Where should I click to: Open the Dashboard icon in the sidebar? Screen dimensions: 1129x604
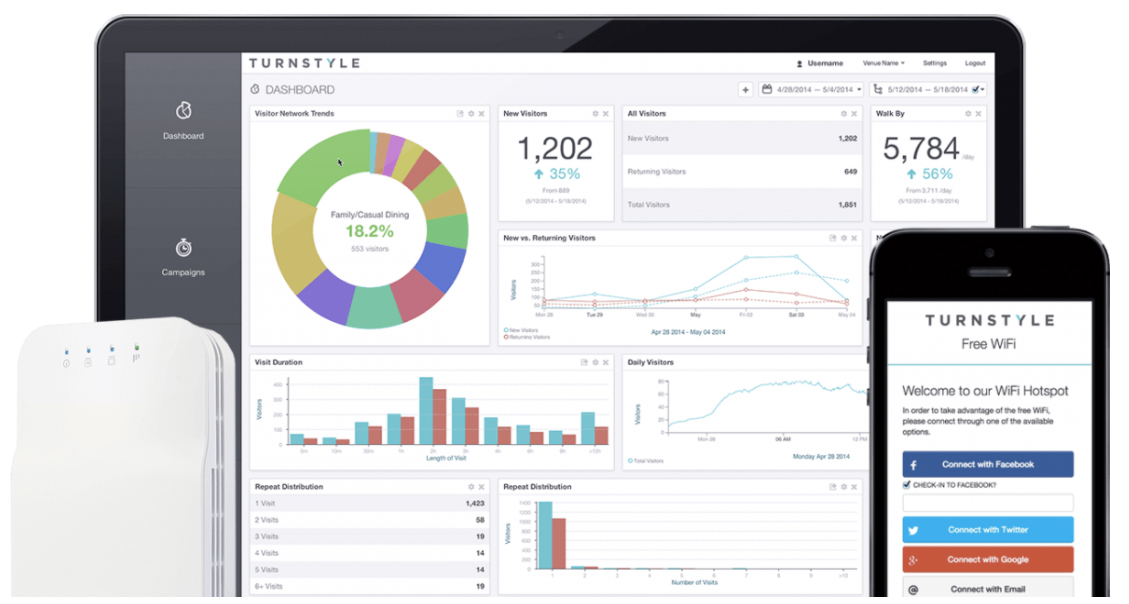(x=184, y=110)
